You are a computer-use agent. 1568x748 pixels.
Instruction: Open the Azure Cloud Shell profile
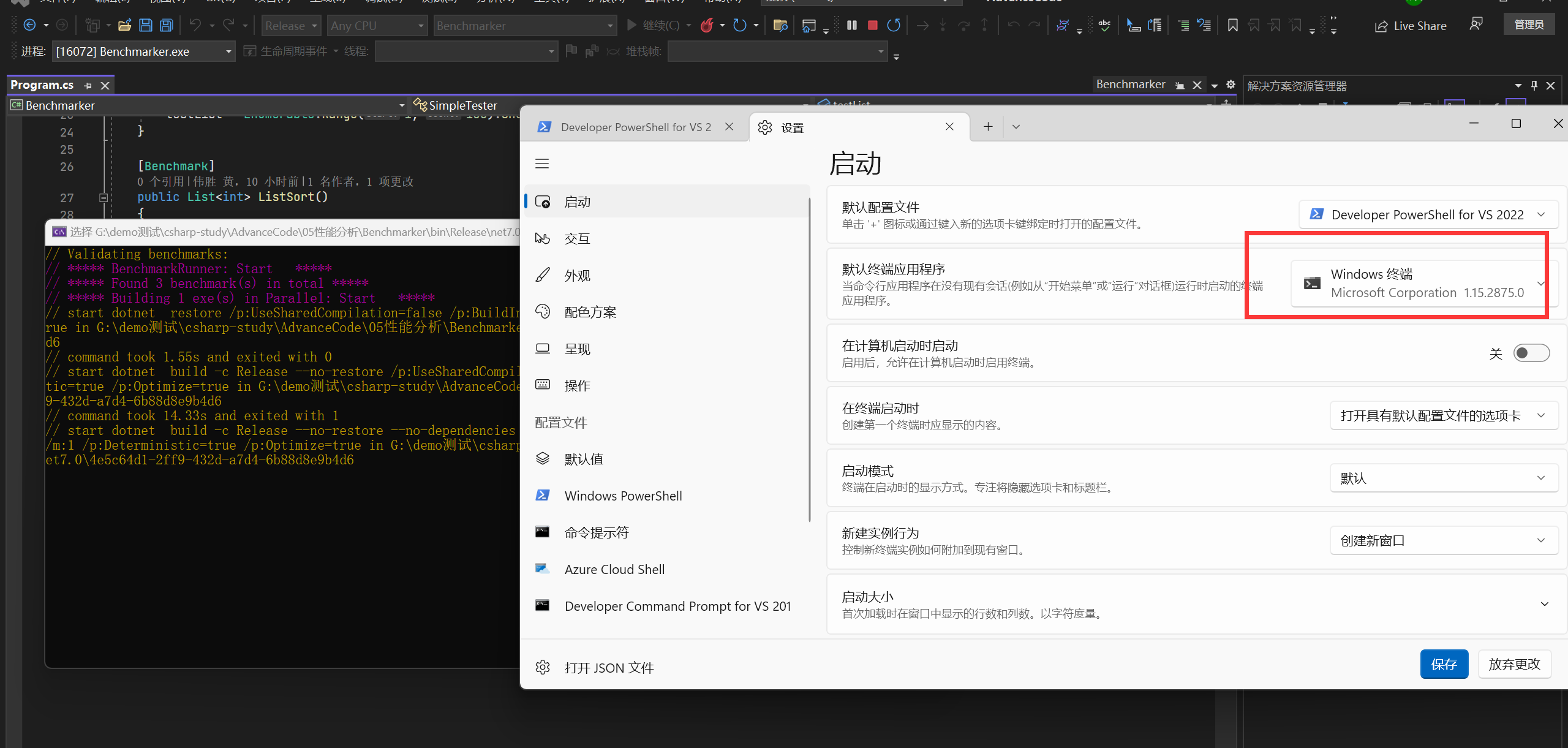click(x=614, y=569)
